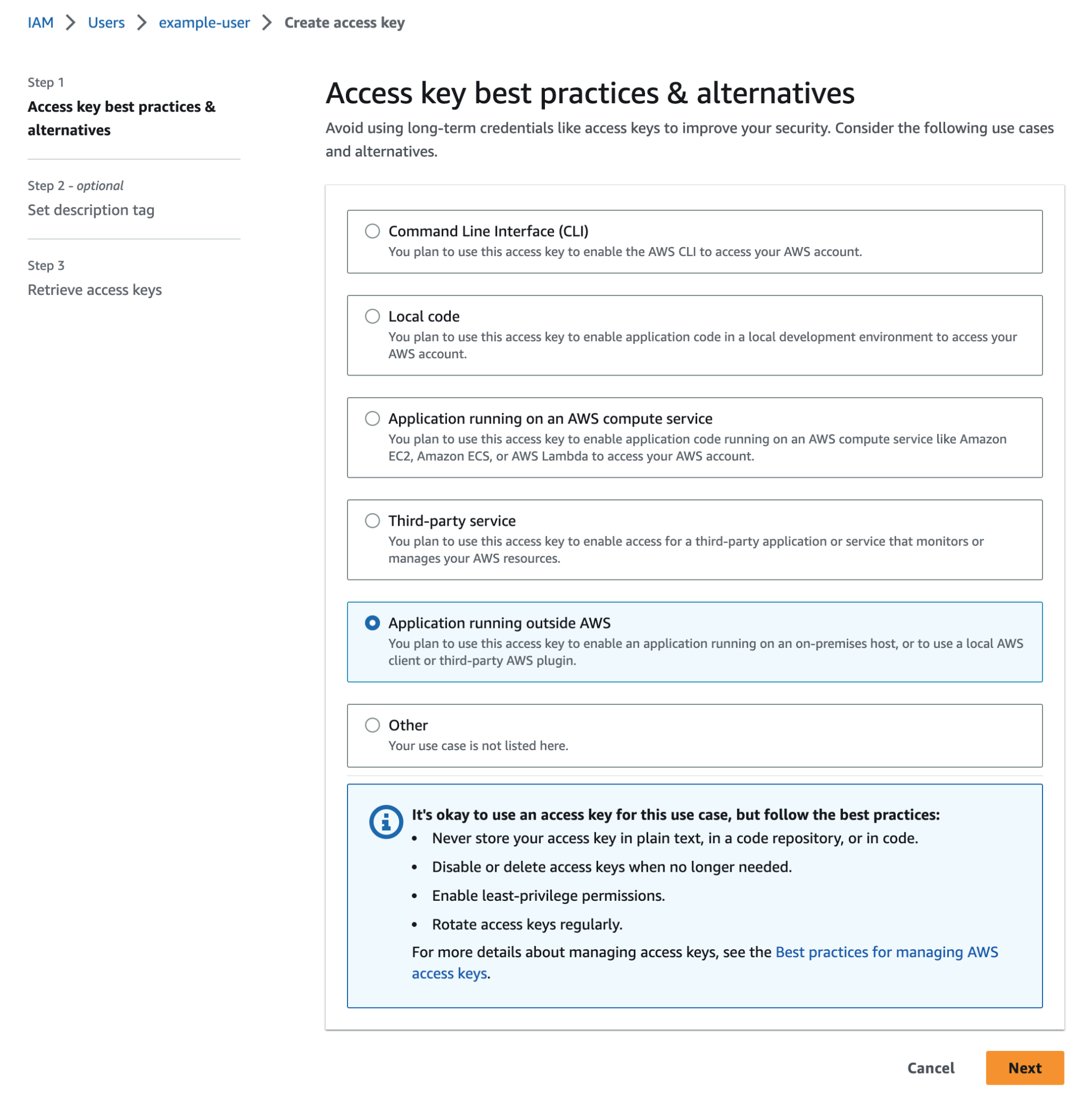
Task: Open the IAM breadcrumb link
Action: (40, 23)
